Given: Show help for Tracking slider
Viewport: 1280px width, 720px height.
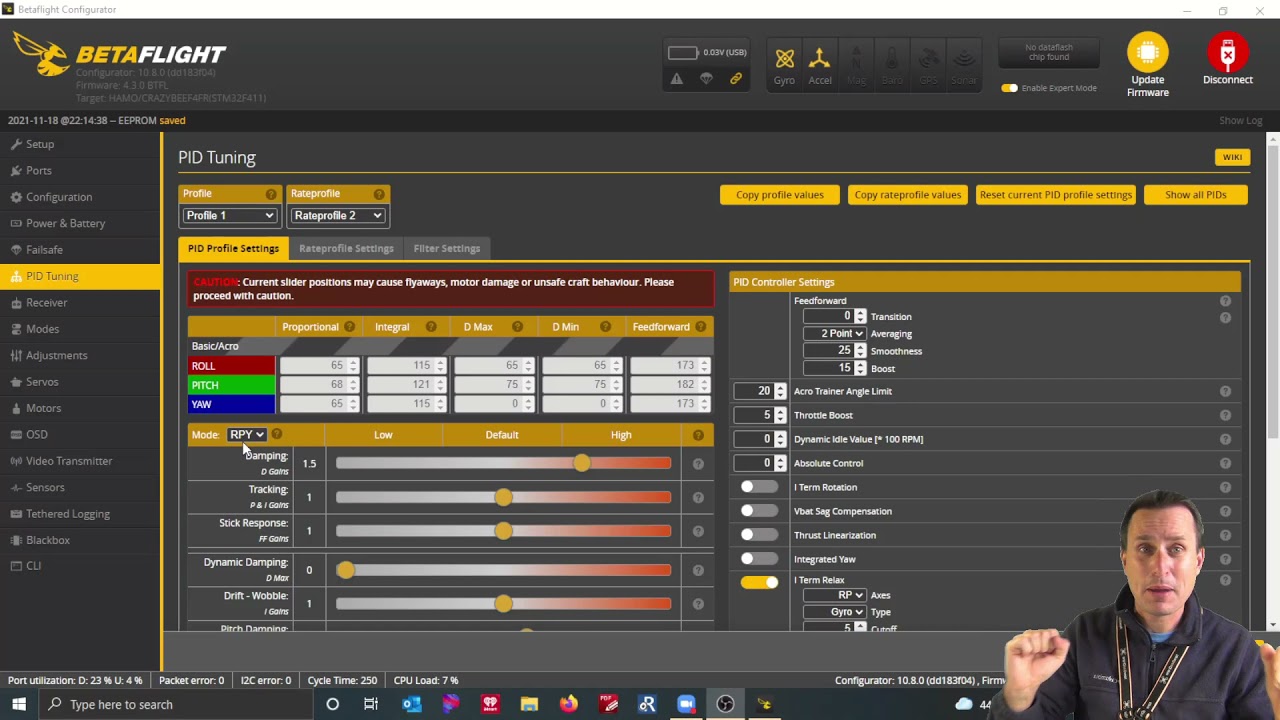Looking at the screenshot, I should (698, 497).
